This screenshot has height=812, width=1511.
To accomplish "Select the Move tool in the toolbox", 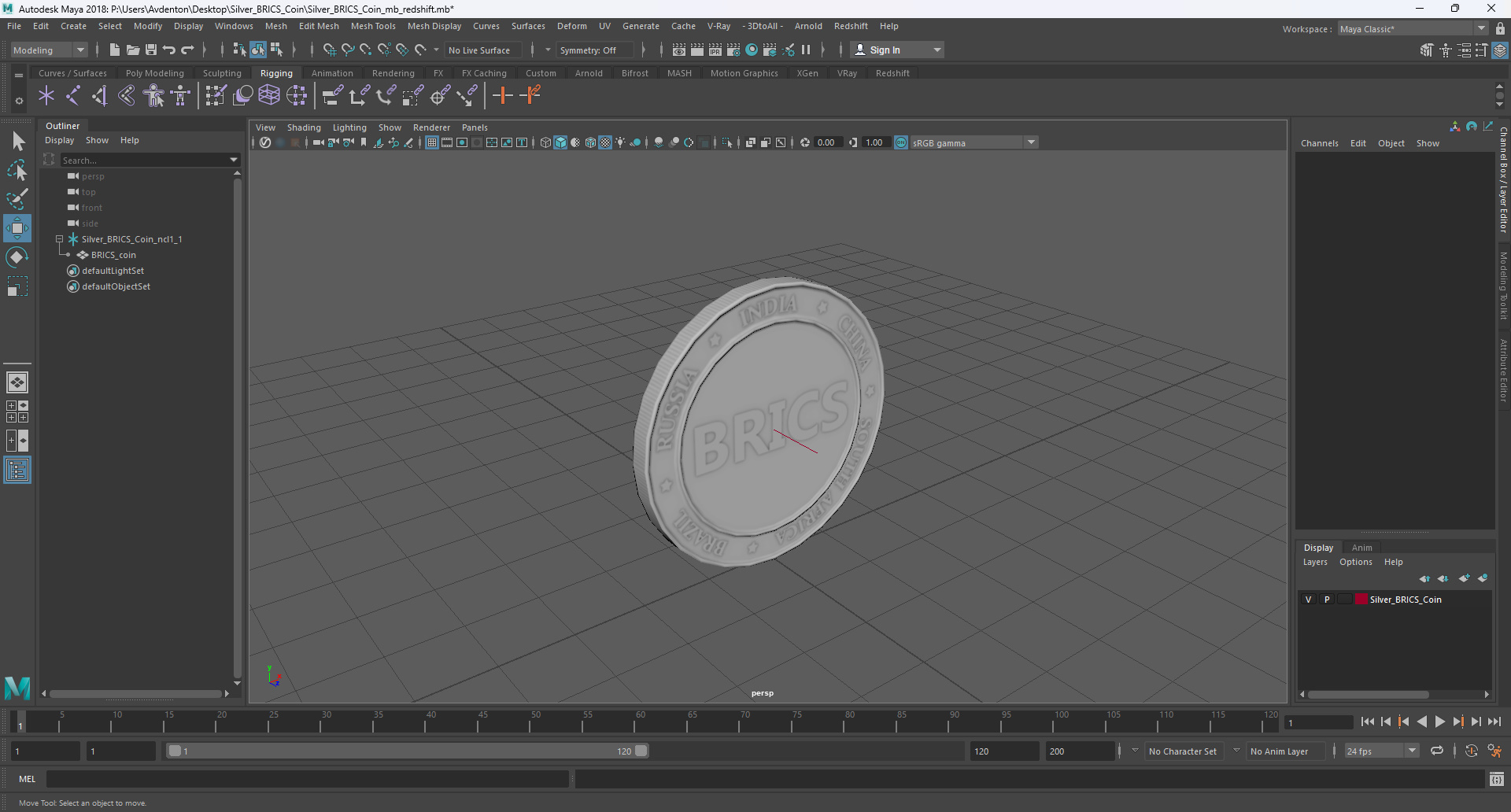I will pos(17,228).
